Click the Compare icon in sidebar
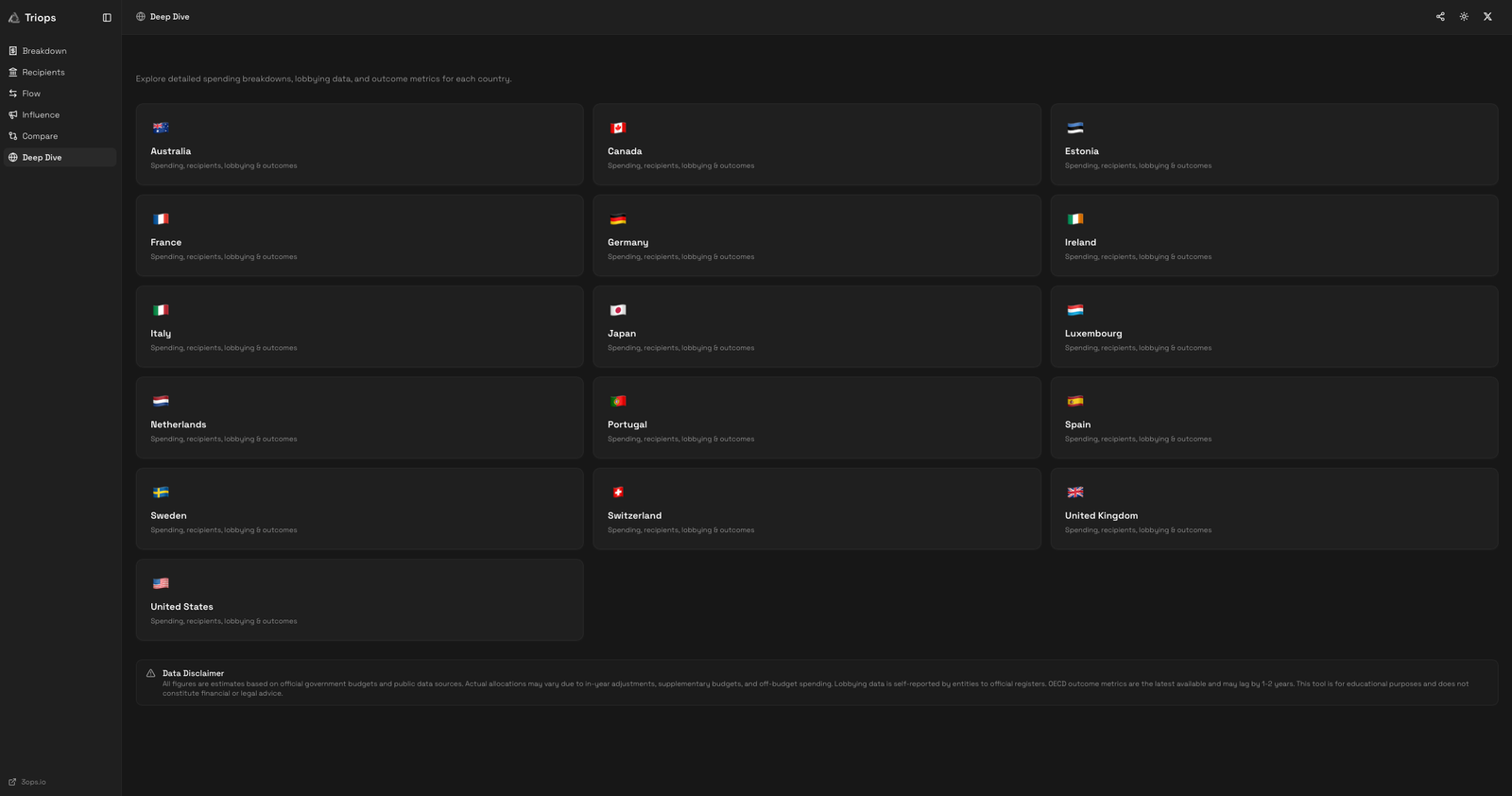The height and width of the screenshot is (796, 1512). (x=13, y=136)
